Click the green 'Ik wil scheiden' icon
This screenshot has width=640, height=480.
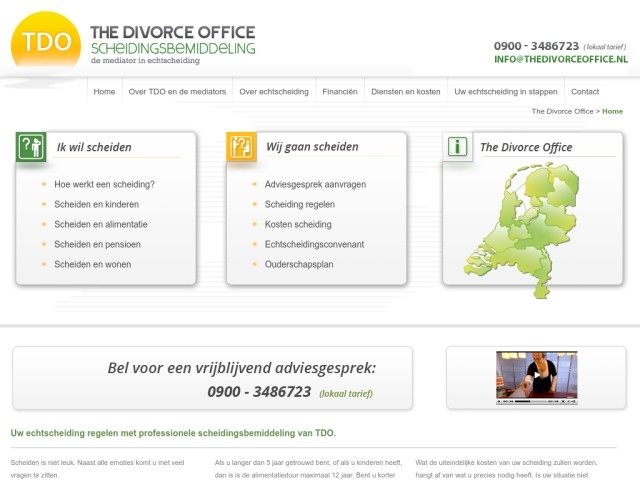31,146
